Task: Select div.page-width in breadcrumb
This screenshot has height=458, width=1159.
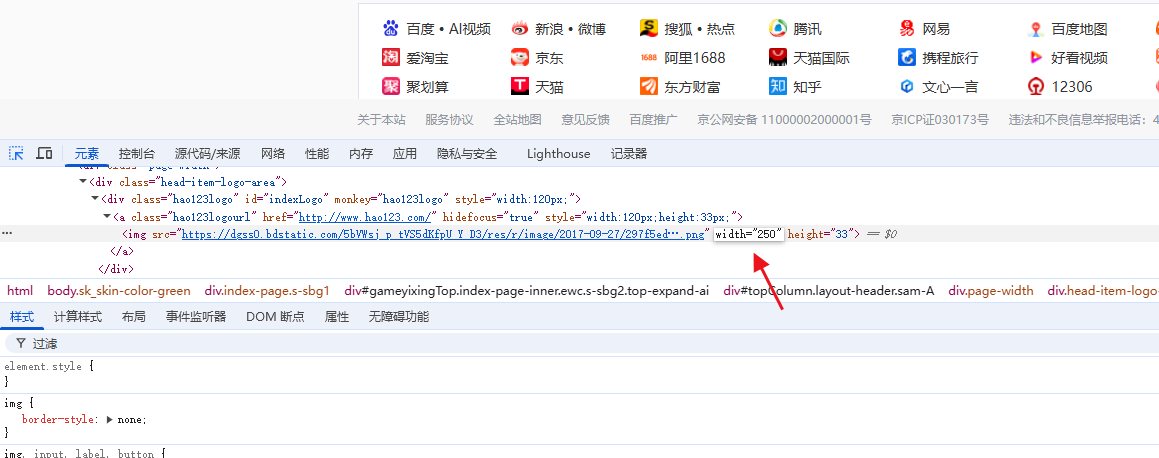Action: tap(991, 290)
